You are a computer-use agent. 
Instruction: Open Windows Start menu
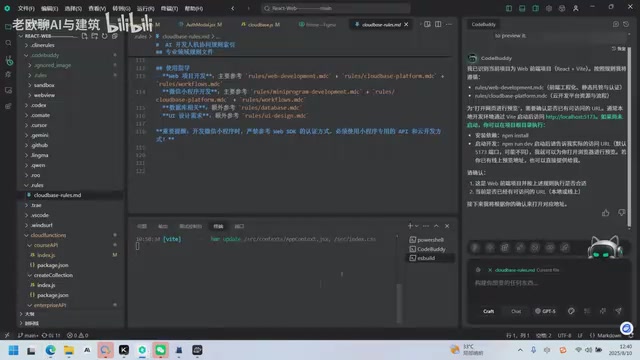coord(13,350)
